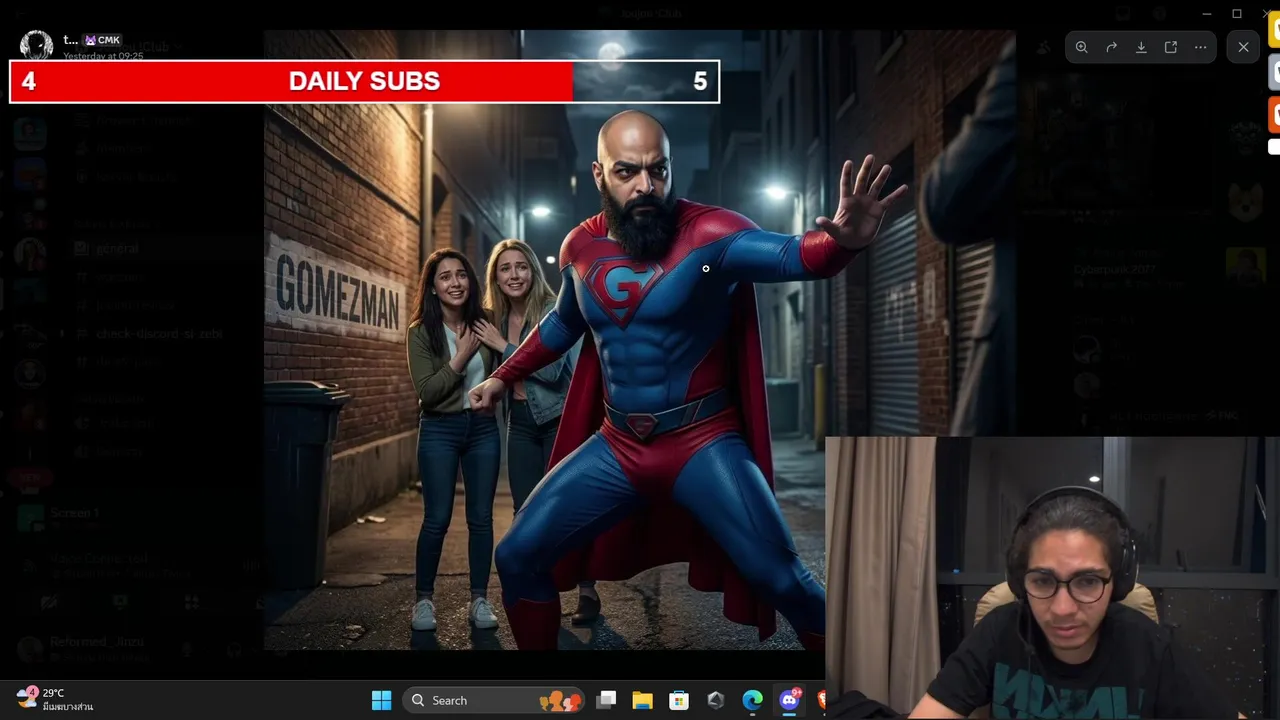
Task: Open the three-dot more options menu
Action: [1201, 47]
